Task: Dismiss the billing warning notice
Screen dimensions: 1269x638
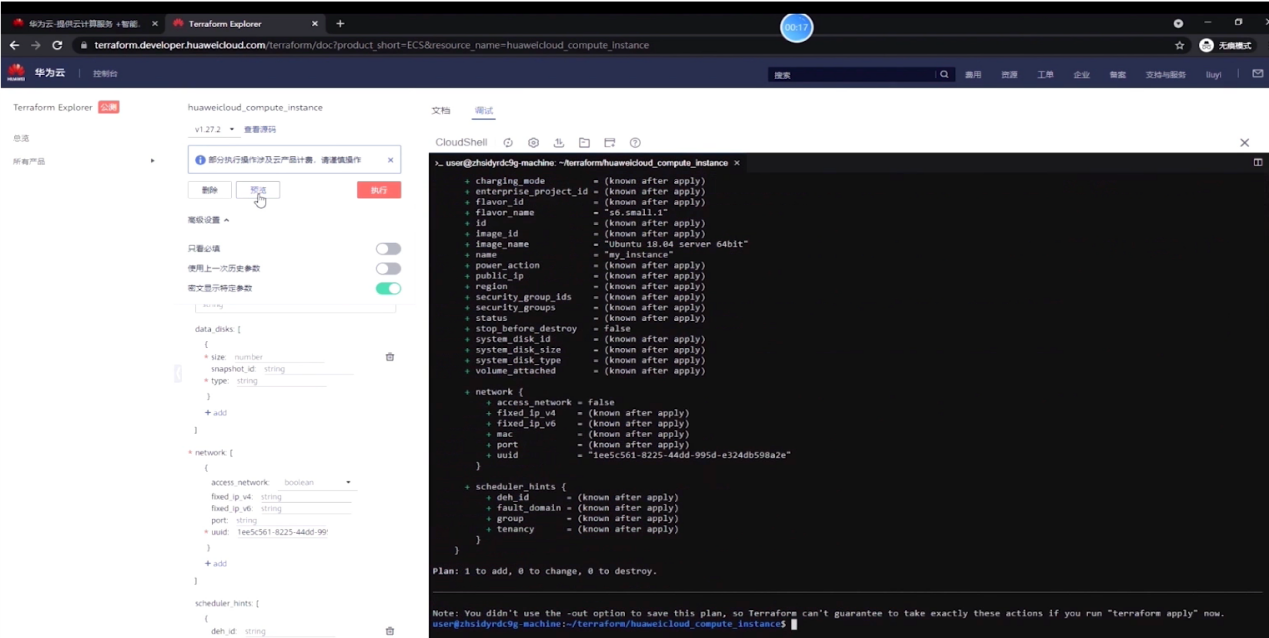Action: (x=390, y=160)
